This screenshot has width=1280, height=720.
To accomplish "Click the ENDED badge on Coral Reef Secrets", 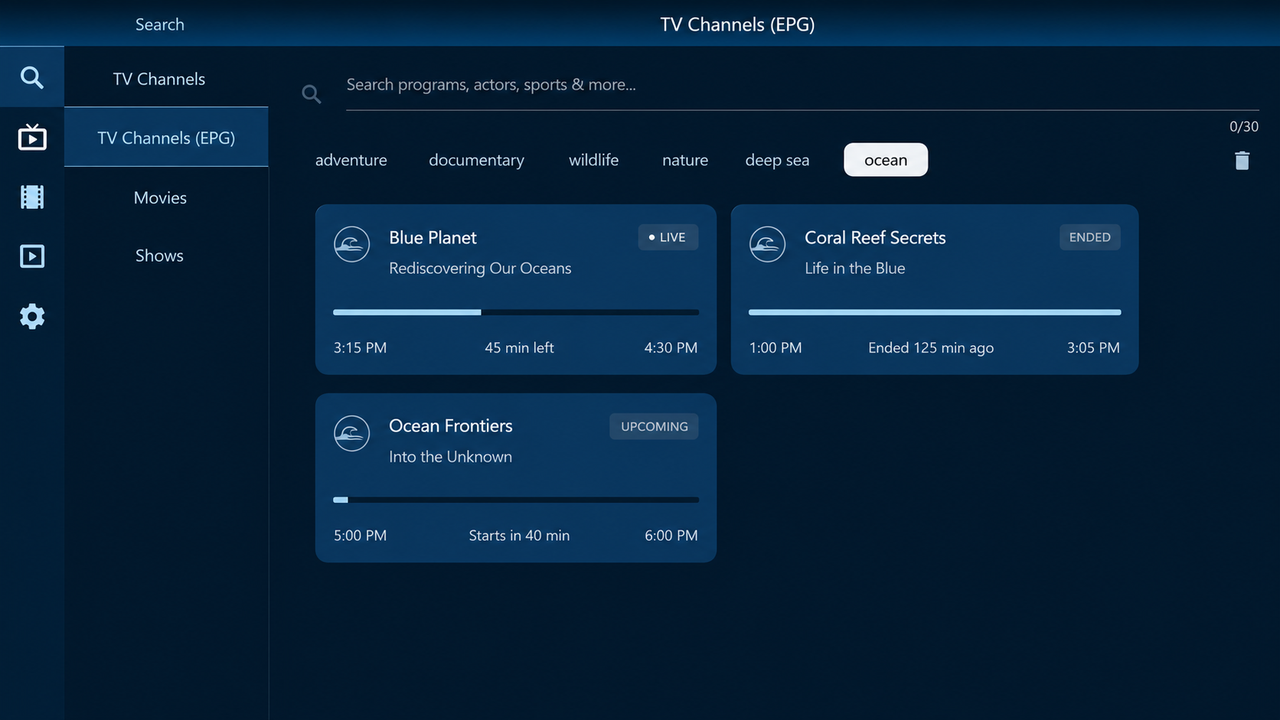I will [1090, 237].
